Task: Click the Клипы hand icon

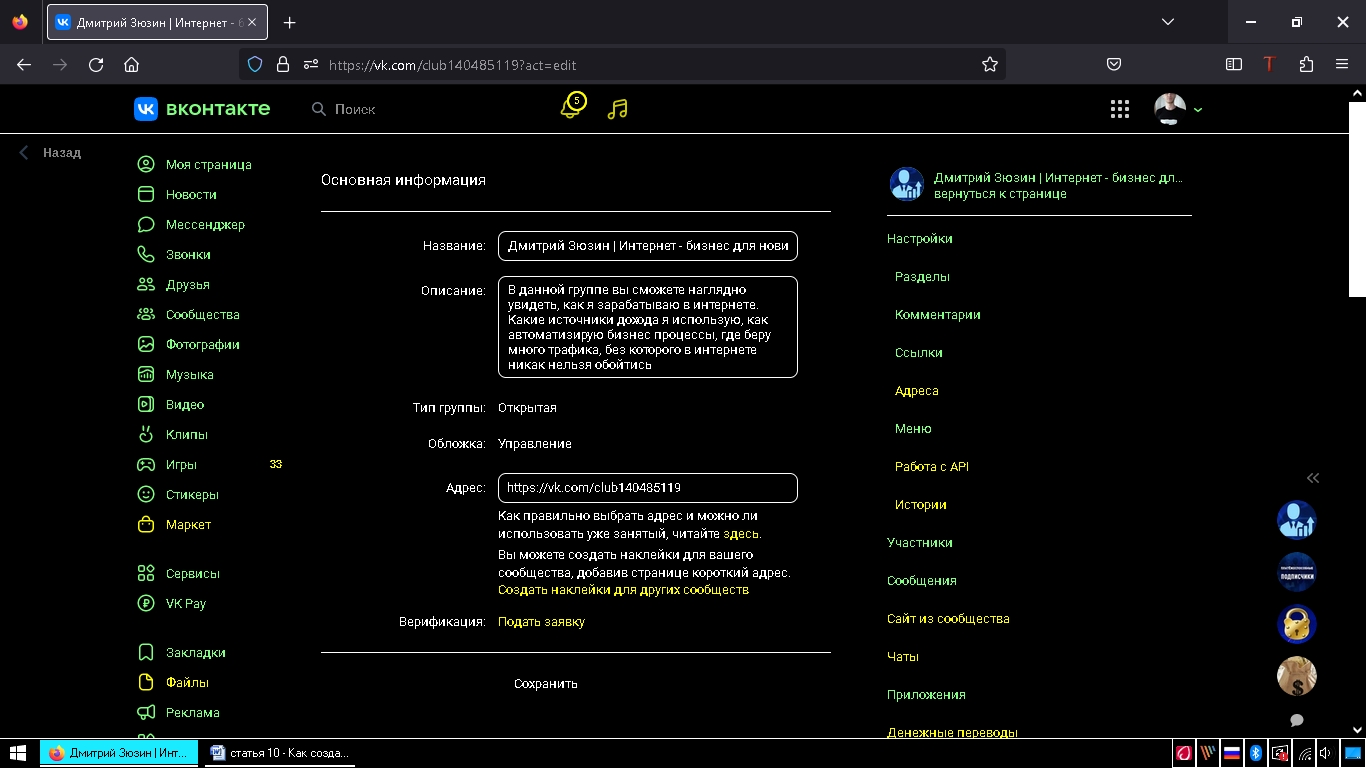Action: [146, 434]
